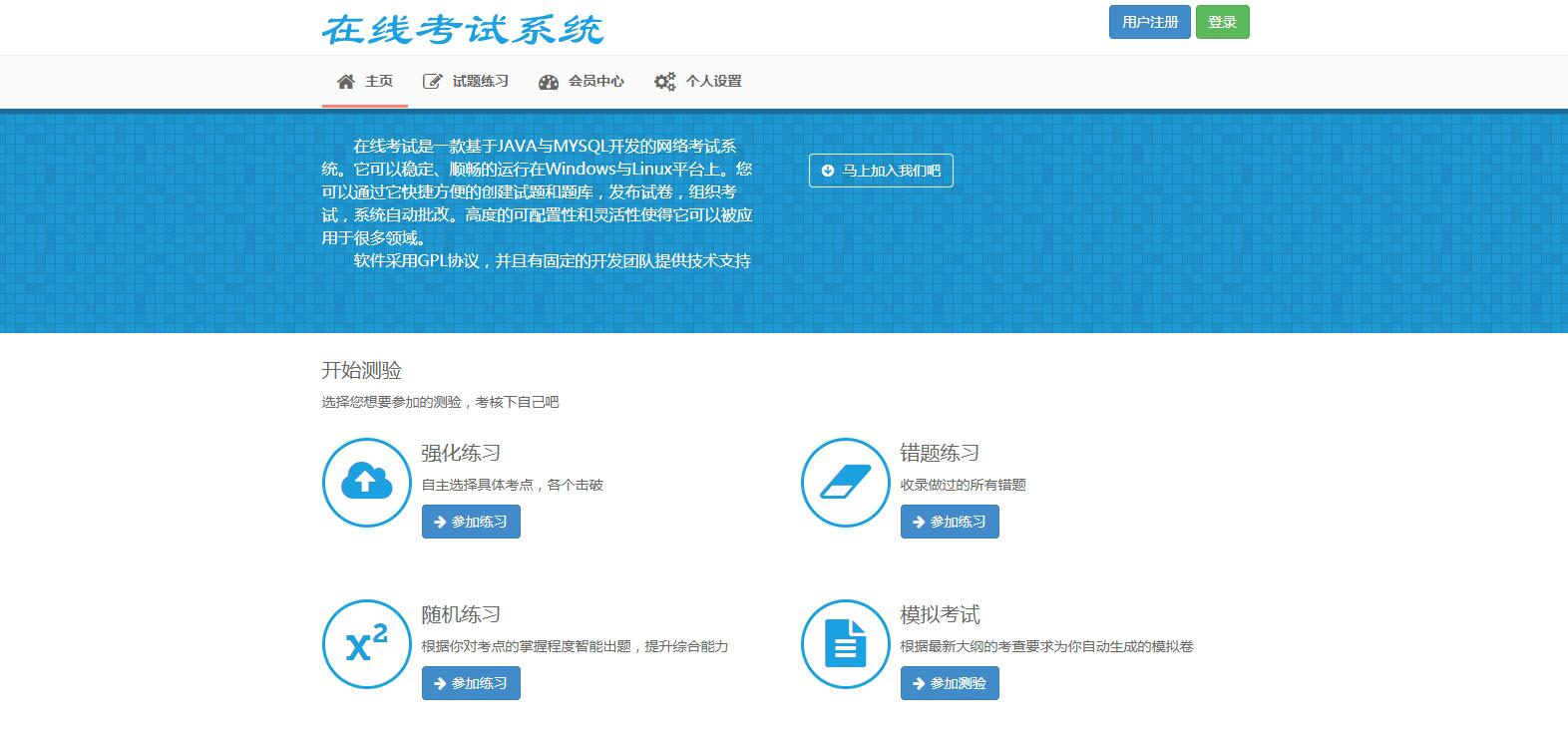The height and width of the screenshot is (729, 1568).
Task: Click the text 选择您想要参加的测验，考核下自己吧
Action: point(440,402)
